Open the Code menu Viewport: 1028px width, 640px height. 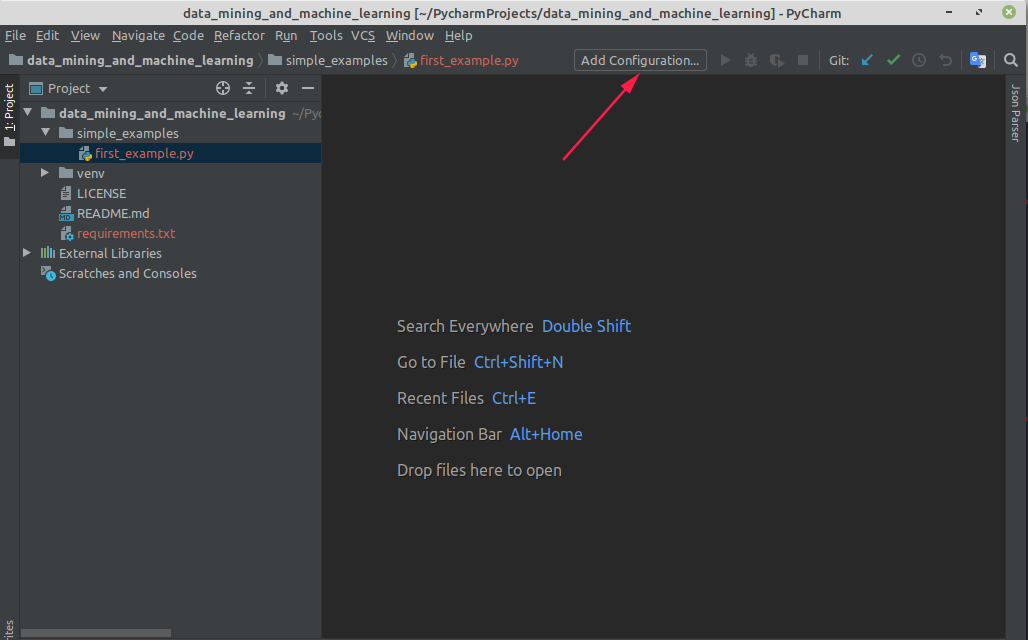point(188,35)
